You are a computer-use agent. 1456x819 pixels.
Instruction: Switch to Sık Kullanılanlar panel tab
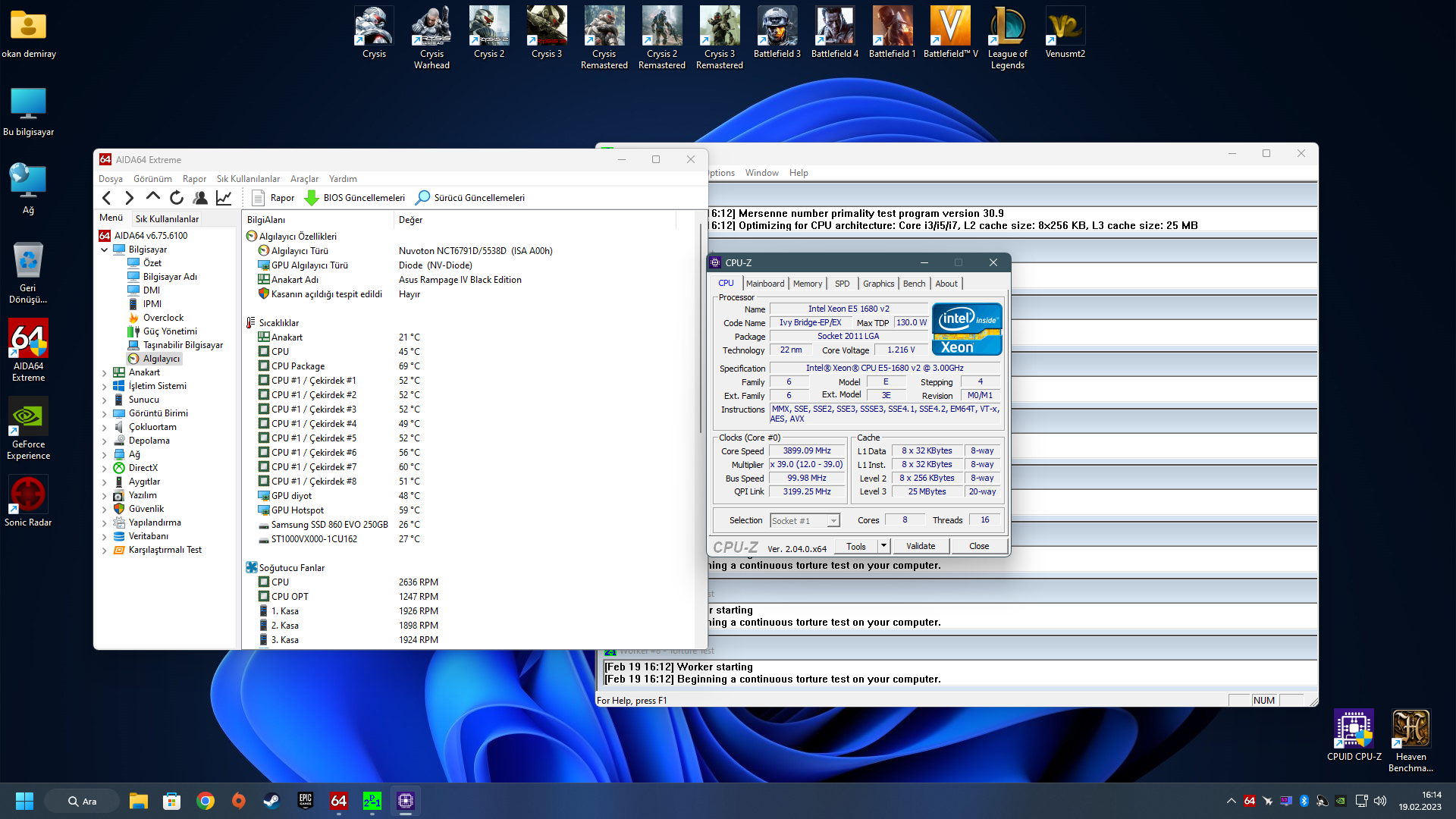pos(167,218)
